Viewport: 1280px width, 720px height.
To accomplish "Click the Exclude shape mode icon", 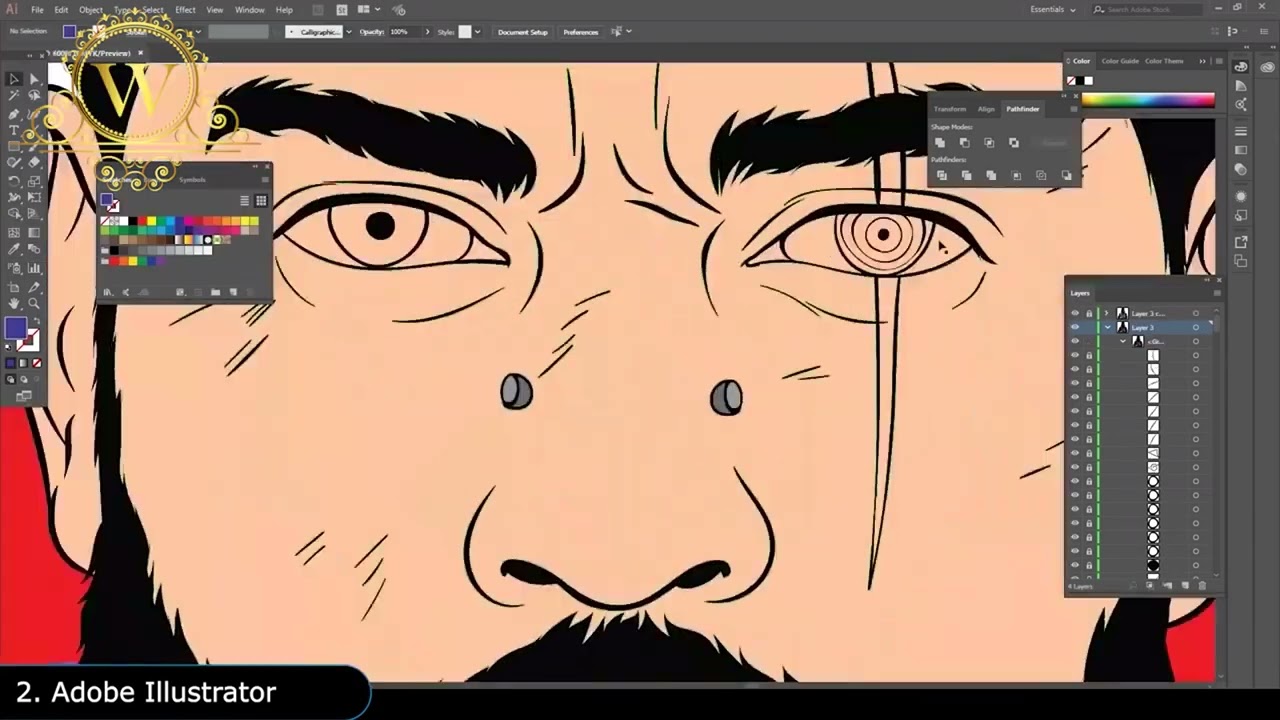I will coord(1014,143).
